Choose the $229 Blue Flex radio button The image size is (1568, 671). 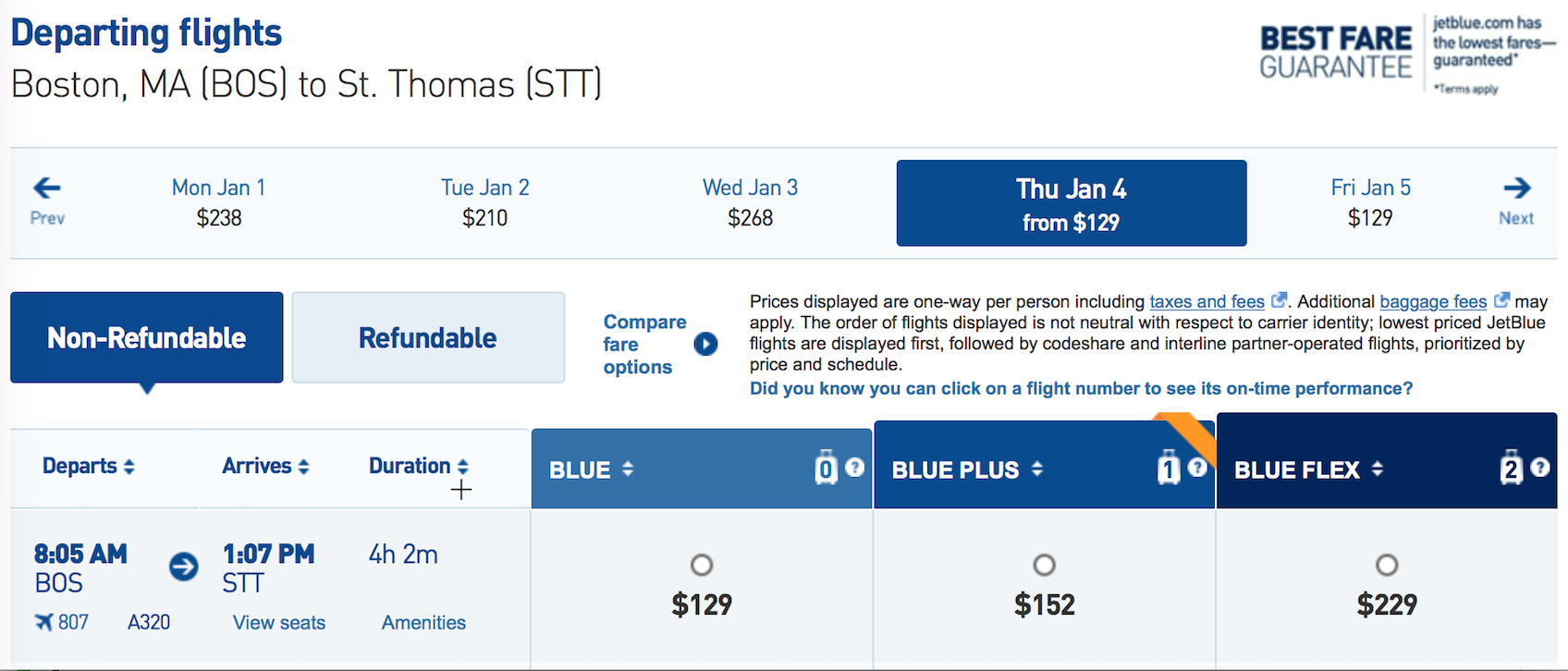[x=1387, y=565]
